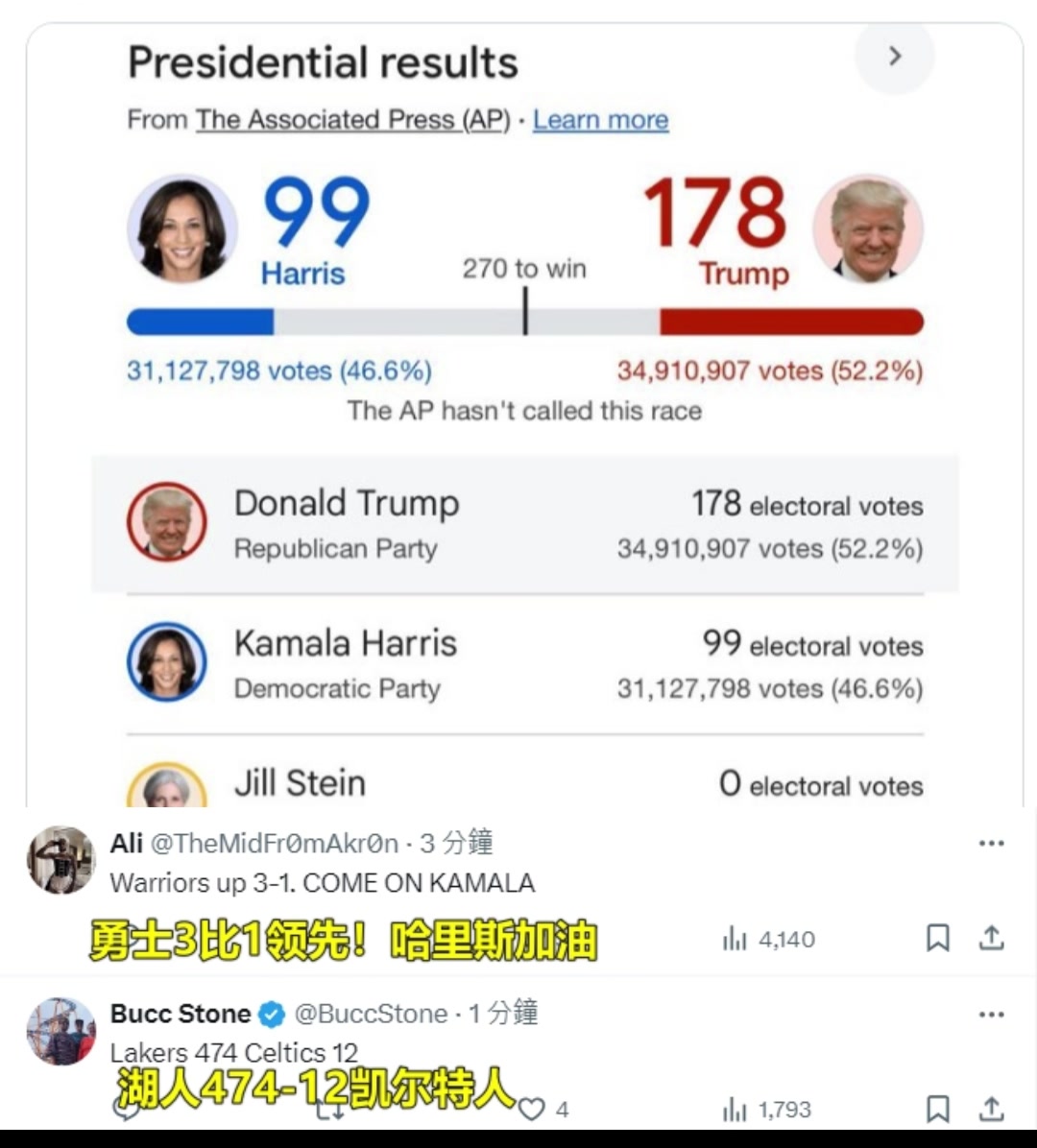Open The Associated Press (AP) source link
The height and width of the screenshot is (1148, 1037).
coord(353,119)
